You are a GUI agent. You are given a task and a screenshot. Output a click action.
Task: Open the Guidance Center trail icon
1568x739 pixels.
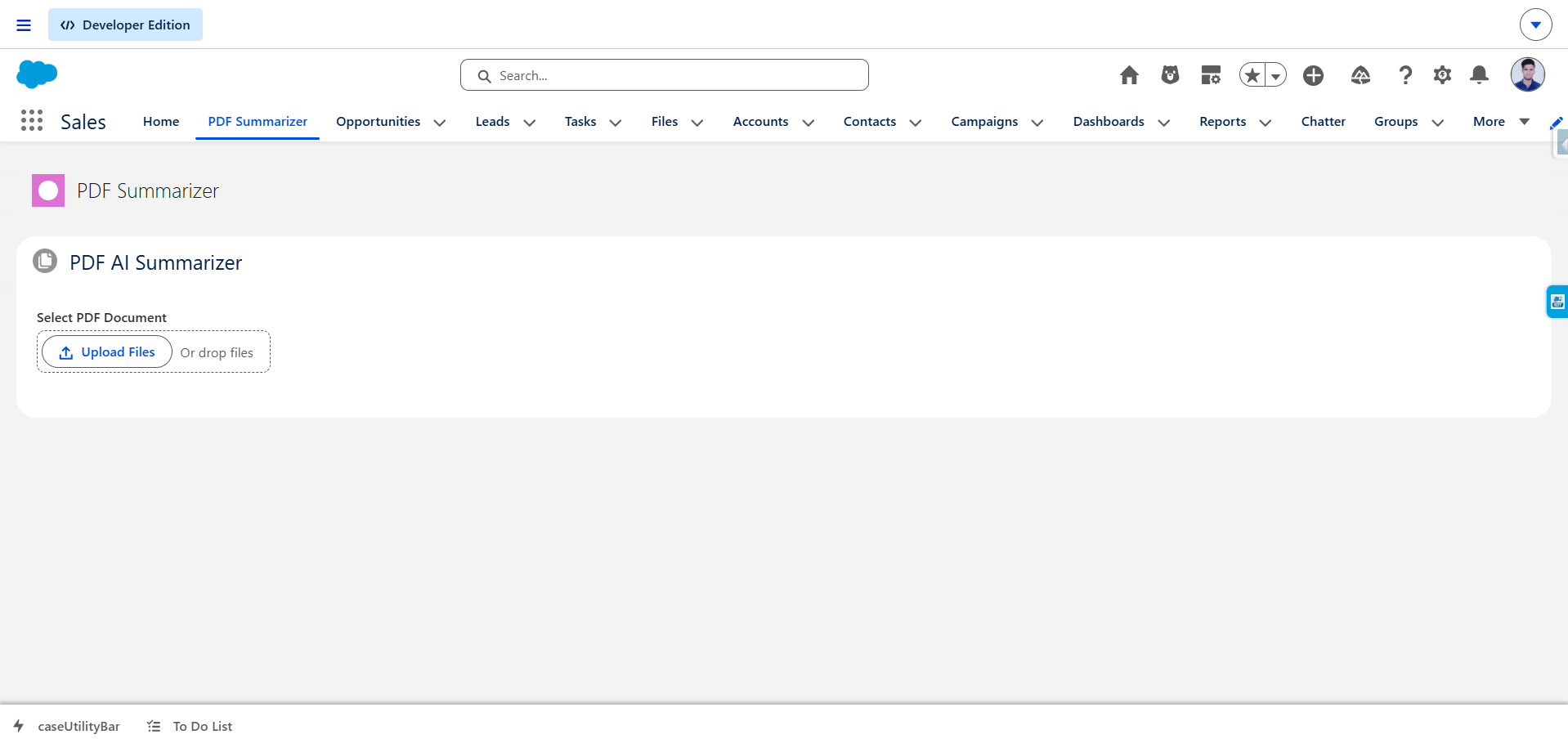pyautogui.click(x=1360, y=75)
